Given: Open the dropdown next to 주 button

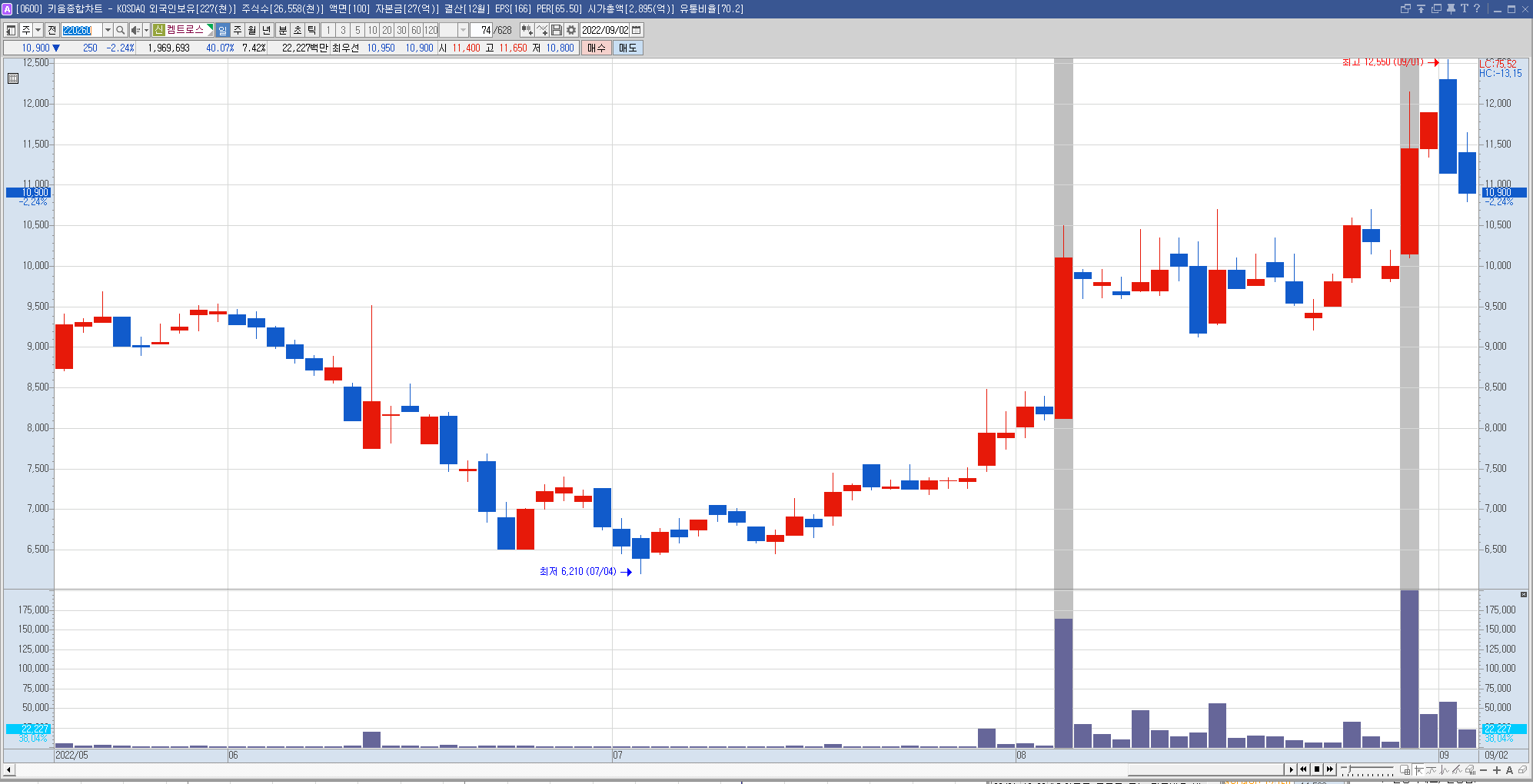Looking at the screenshot, I should click(x=38, y=30).
